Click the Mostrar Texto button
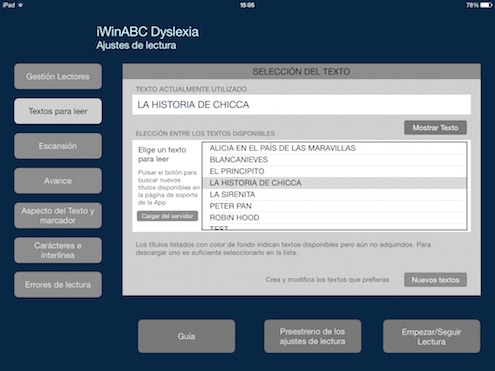Image resolution: width=495 pixels, height=371 pixels. point(435,128)
